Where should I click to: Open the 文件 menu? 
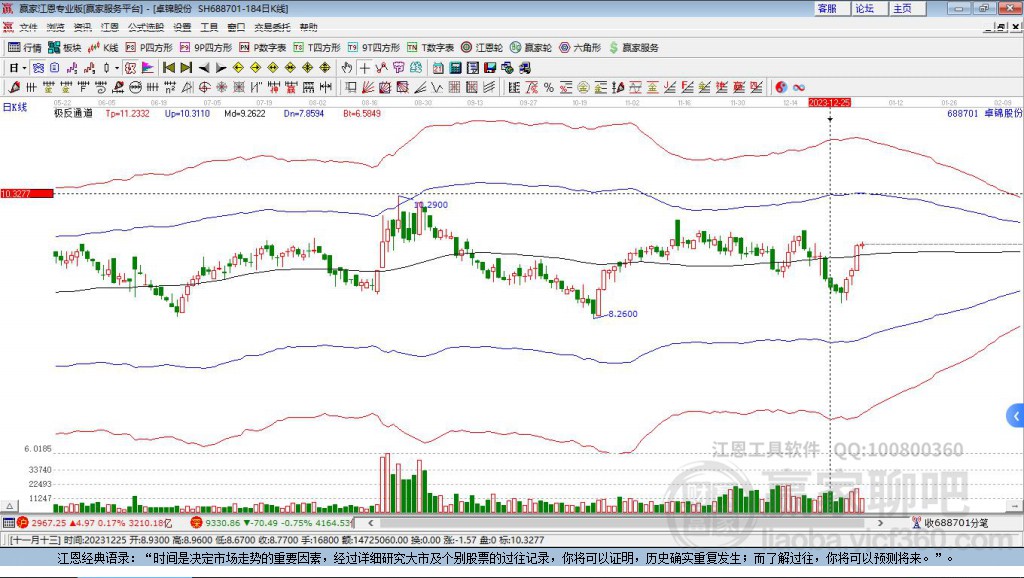tap(28, 27)
